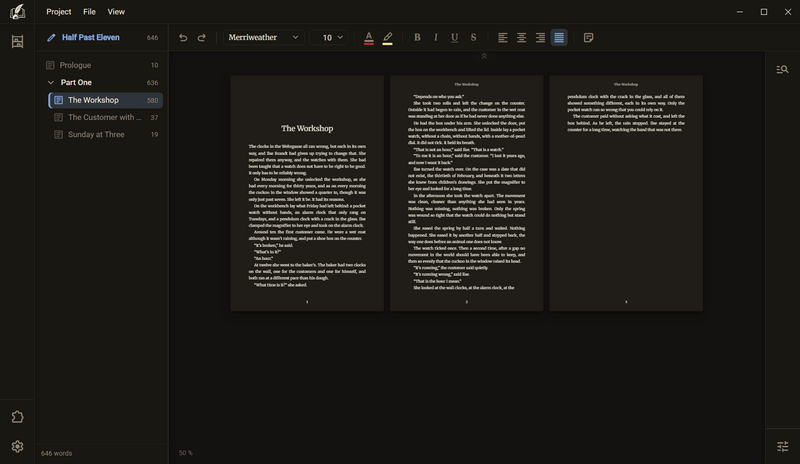Select The Customer with... chapter
800x464 pixels.
click(106, 117)
